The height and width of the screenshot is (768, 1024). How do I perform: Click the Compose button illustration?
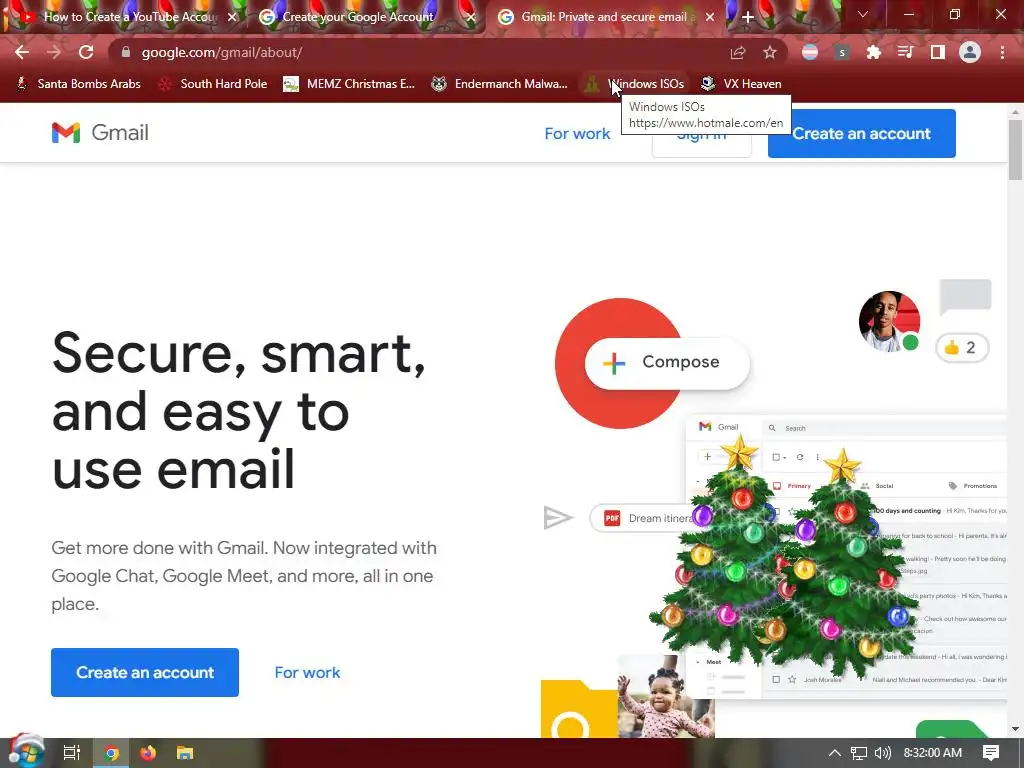667,362
